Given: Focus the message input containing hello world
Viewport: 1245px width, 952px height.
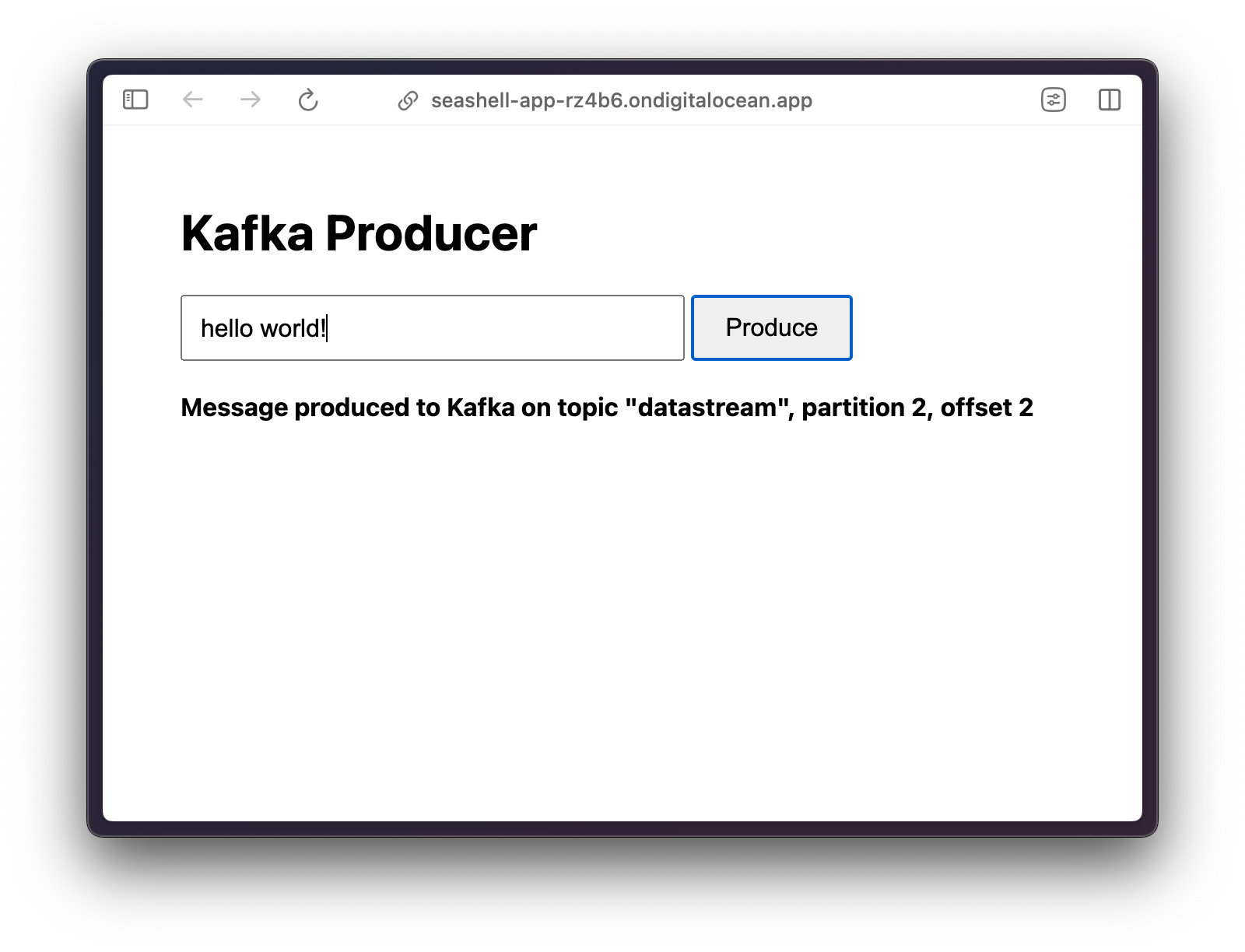Looking at the screenshot, I should [432, 327].
